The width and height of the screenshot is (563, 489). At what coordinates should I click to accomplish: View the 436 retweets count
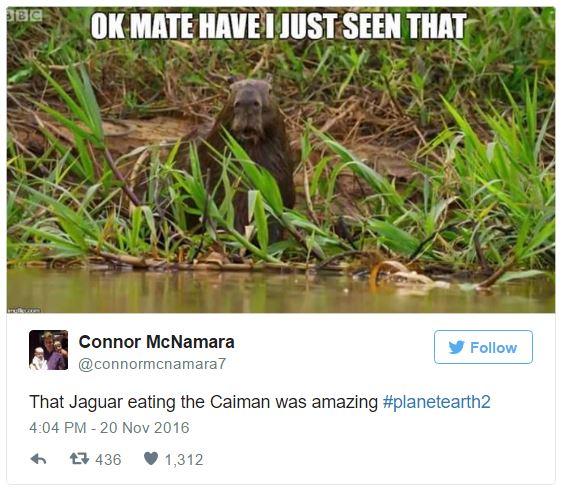[x=108, y=460]
